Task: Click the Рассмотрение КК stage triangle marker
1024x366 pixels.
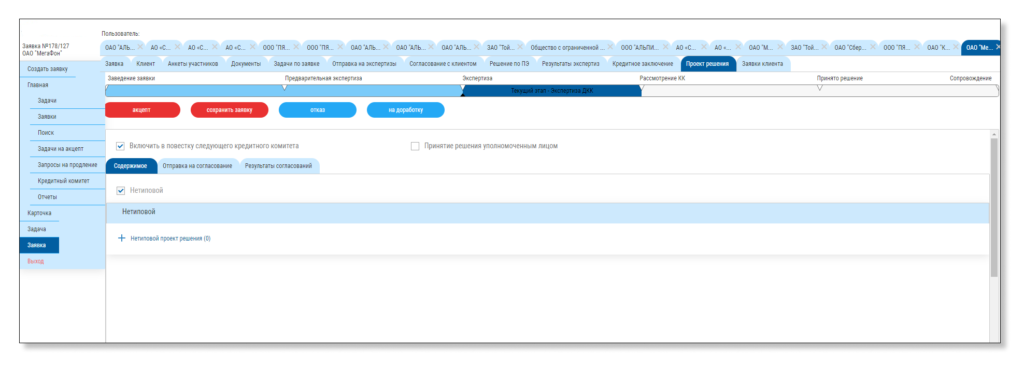Action: coord(642,87)
